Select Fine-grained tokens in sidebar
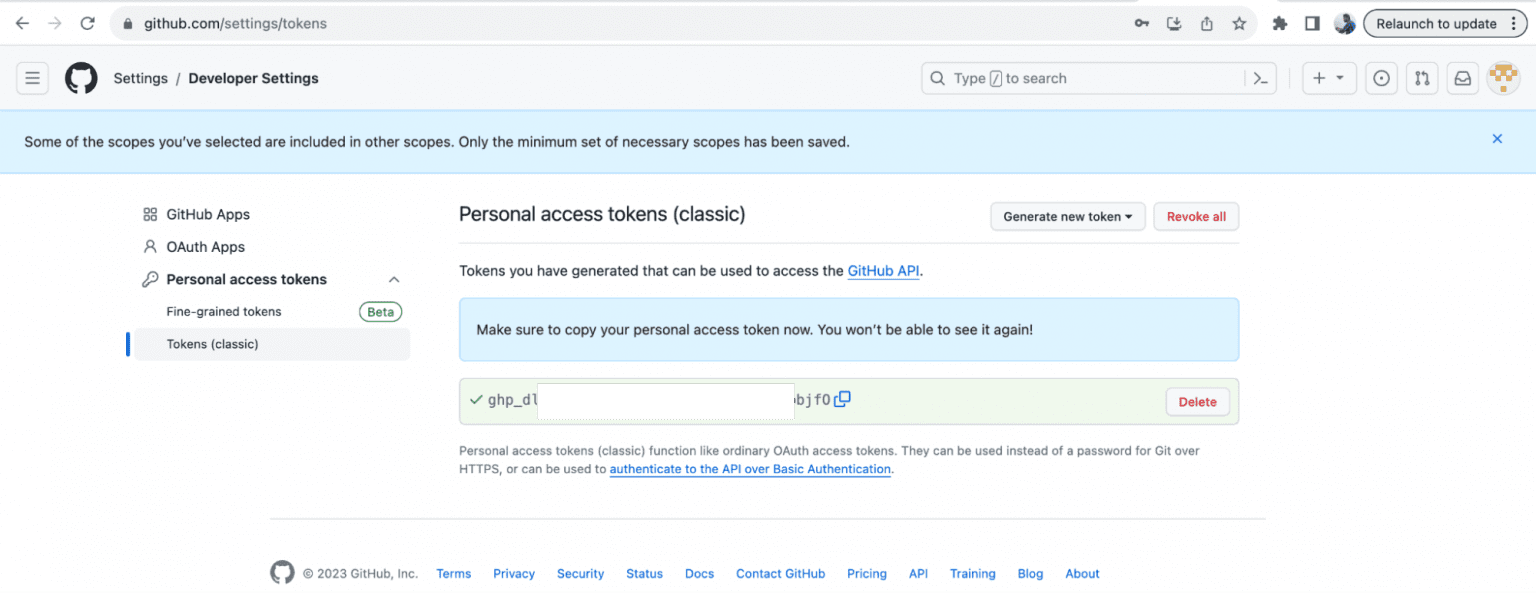Image resolution: width=1536 pixels, height=593 pixels. 224,311
